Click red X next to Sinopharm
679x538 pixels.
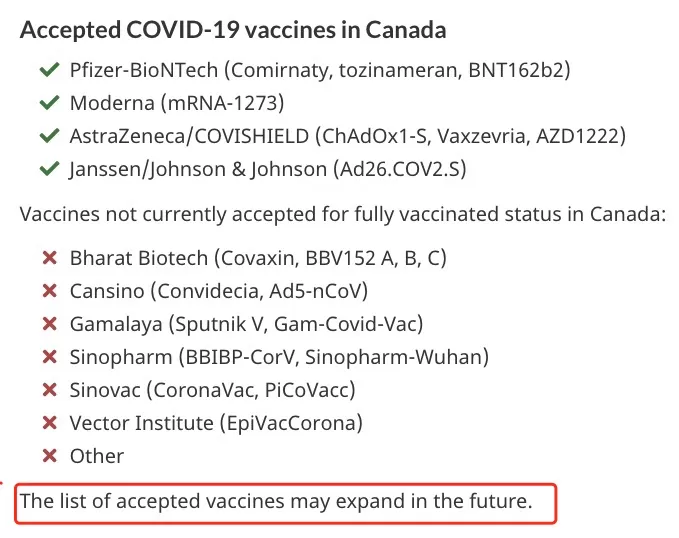coord(50,357)
